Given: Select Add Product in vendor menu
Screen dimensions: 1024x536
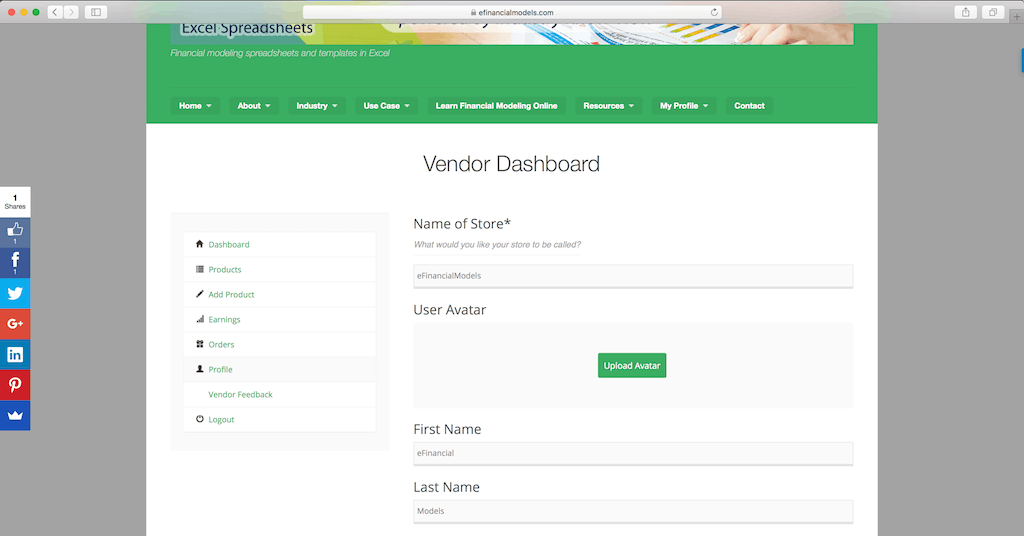Looking at the screenshot, I should pos(231,294).
